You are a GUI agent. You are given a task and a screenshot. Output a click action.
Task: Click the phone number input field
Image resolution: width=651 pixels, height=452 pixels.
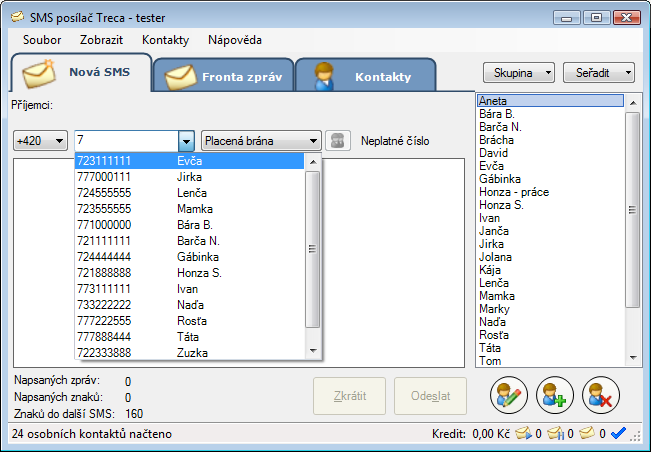pos(127,141)
